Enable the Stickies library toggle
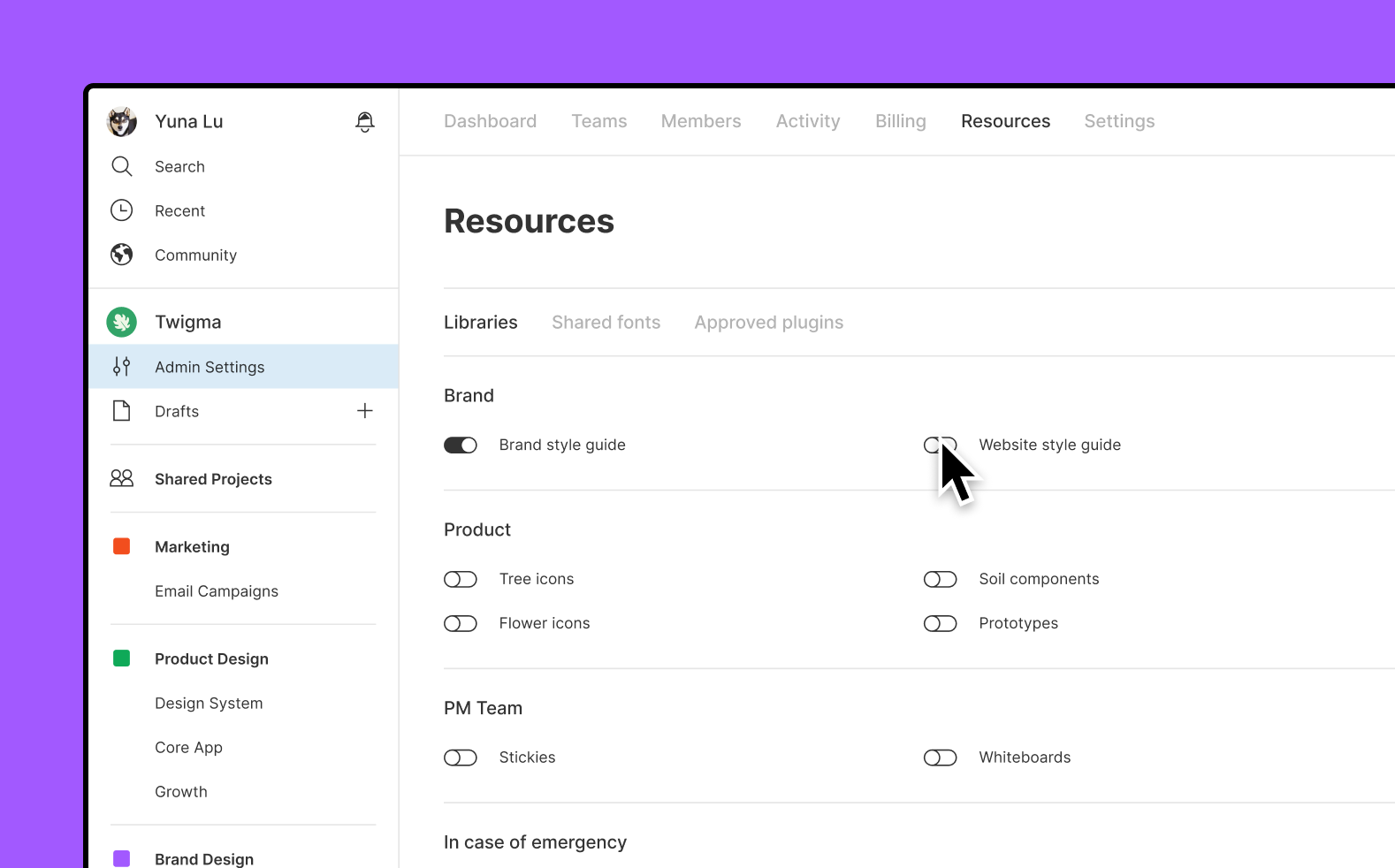 point(461,758)
